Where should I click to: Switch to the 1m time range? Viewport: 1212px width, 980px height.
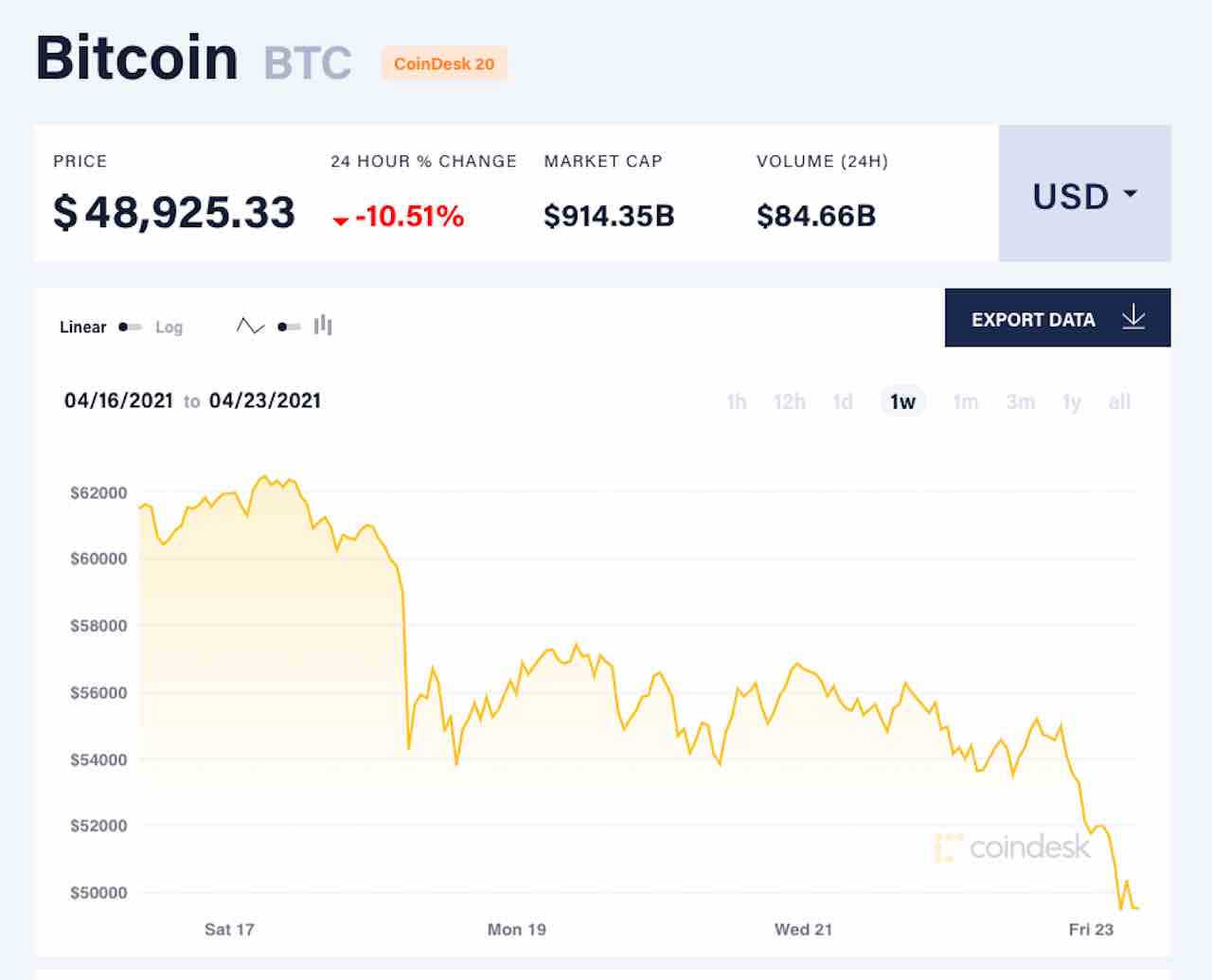click(x=966, y=401)
